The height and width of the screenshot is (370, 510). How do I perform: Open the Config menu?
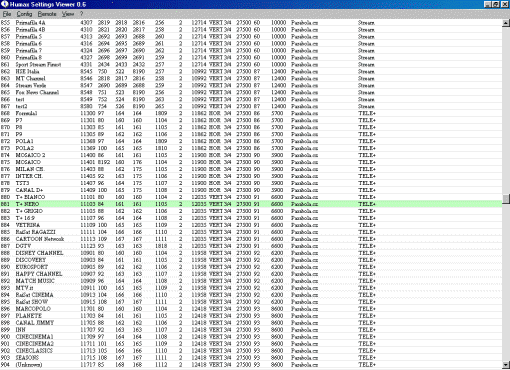[24, 14]
